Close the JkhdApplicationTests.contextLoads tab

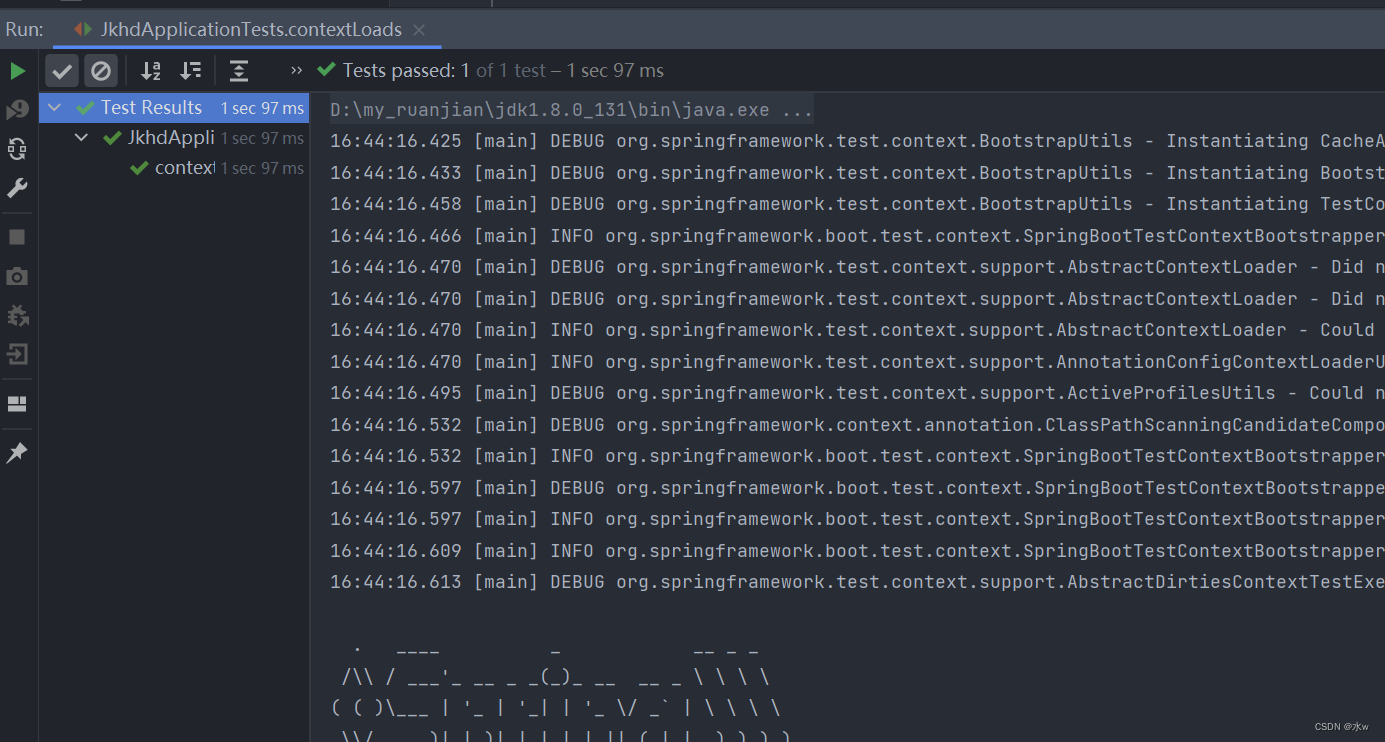[x=419, y=30]
